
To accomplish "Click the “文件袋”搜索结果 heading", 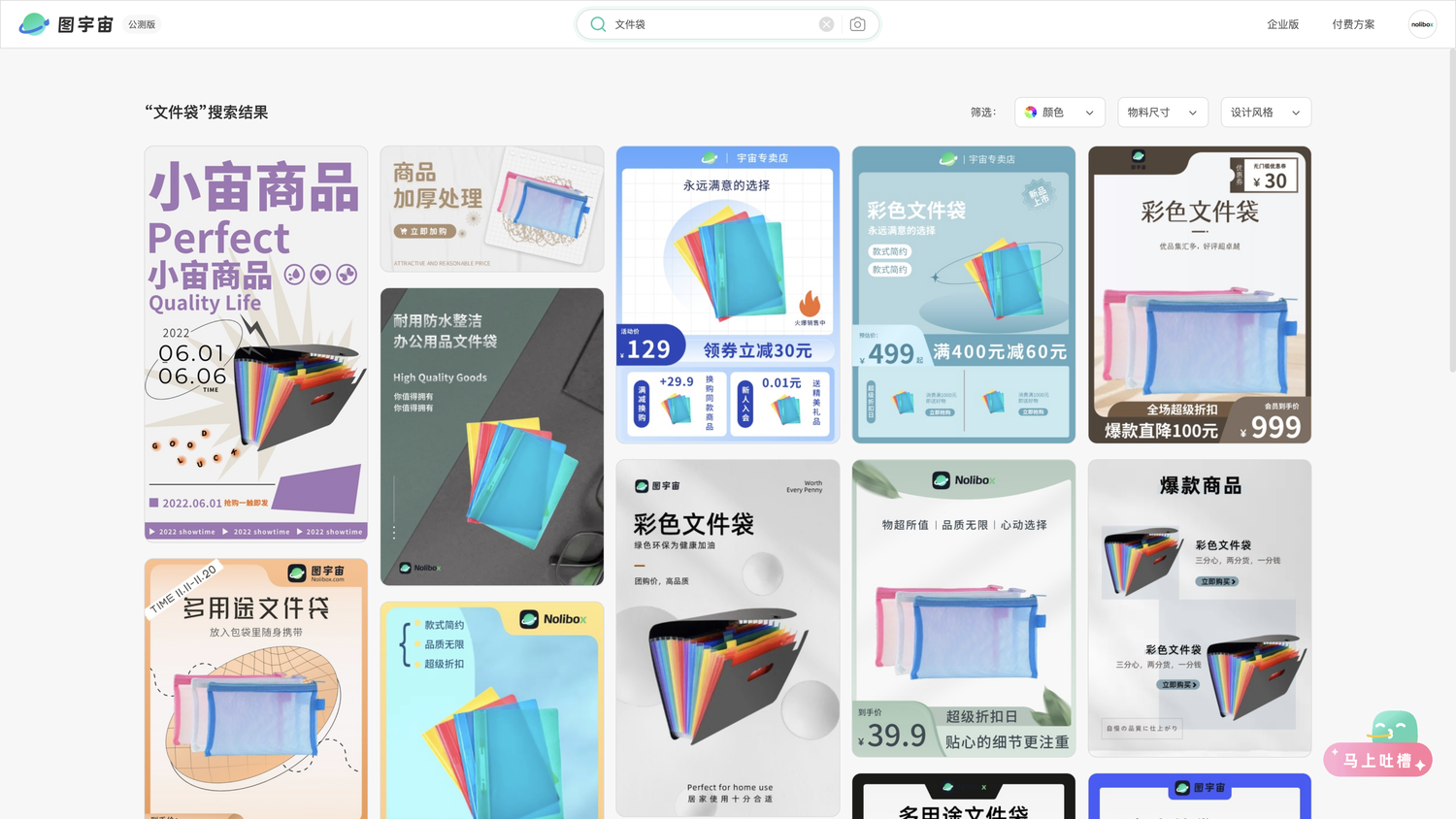I will [x=207, y=113].
